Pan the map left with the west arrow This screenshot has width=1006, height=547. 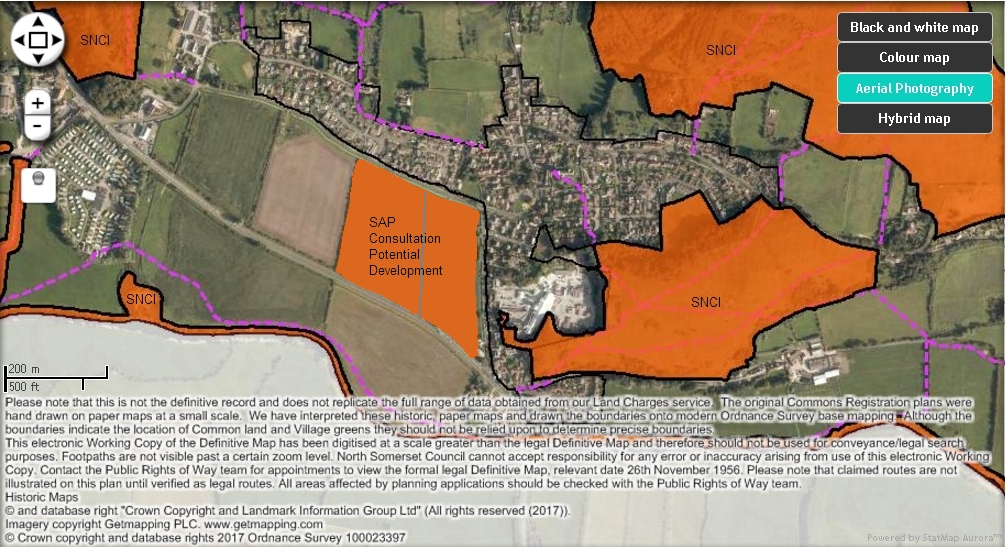(19, 40)
